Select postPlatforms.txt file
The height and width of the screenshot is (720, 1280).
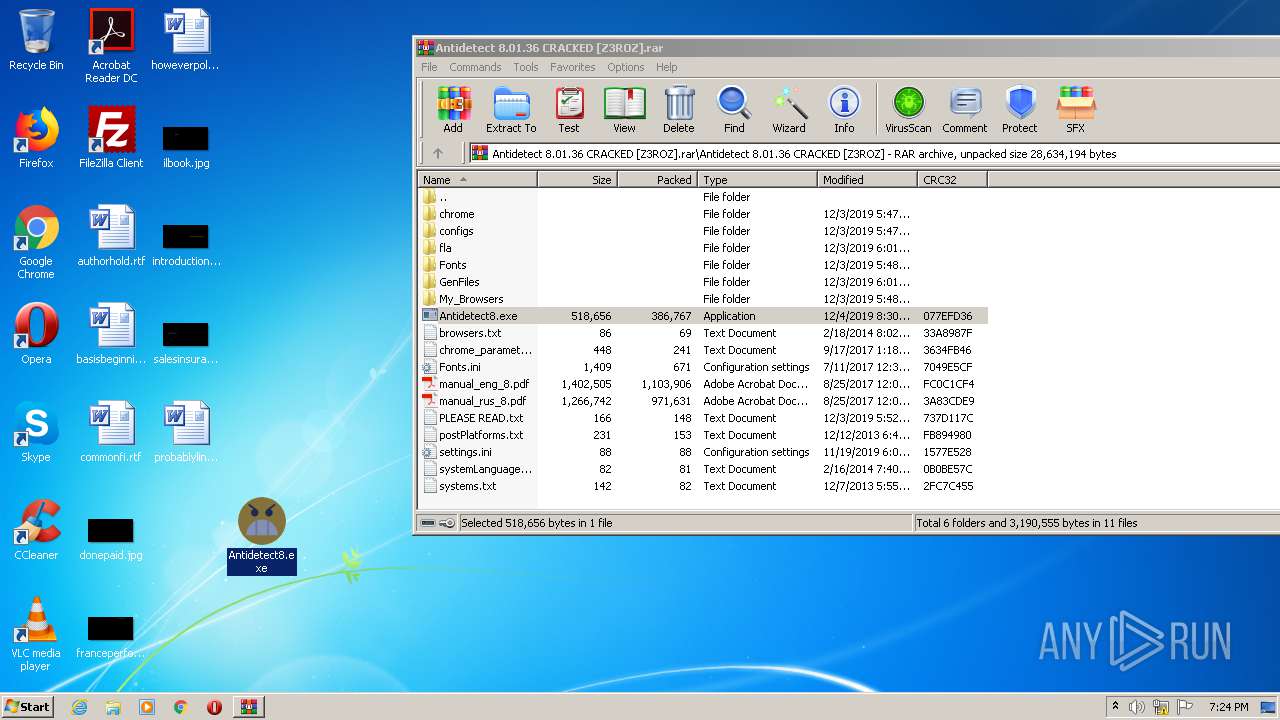pos(702,435)
